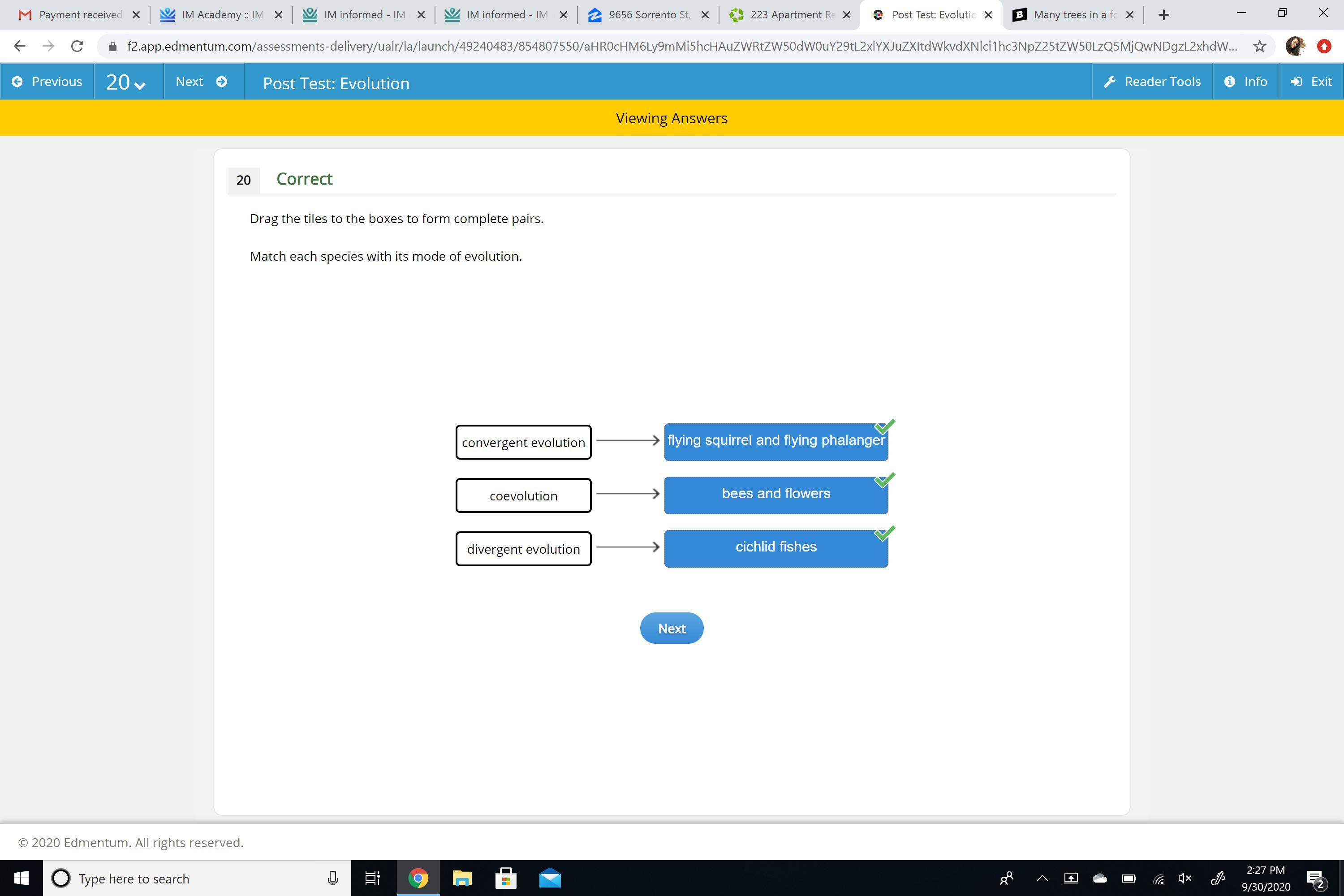
Task: Select the bees and flowers tile
Action: [775, 494]
